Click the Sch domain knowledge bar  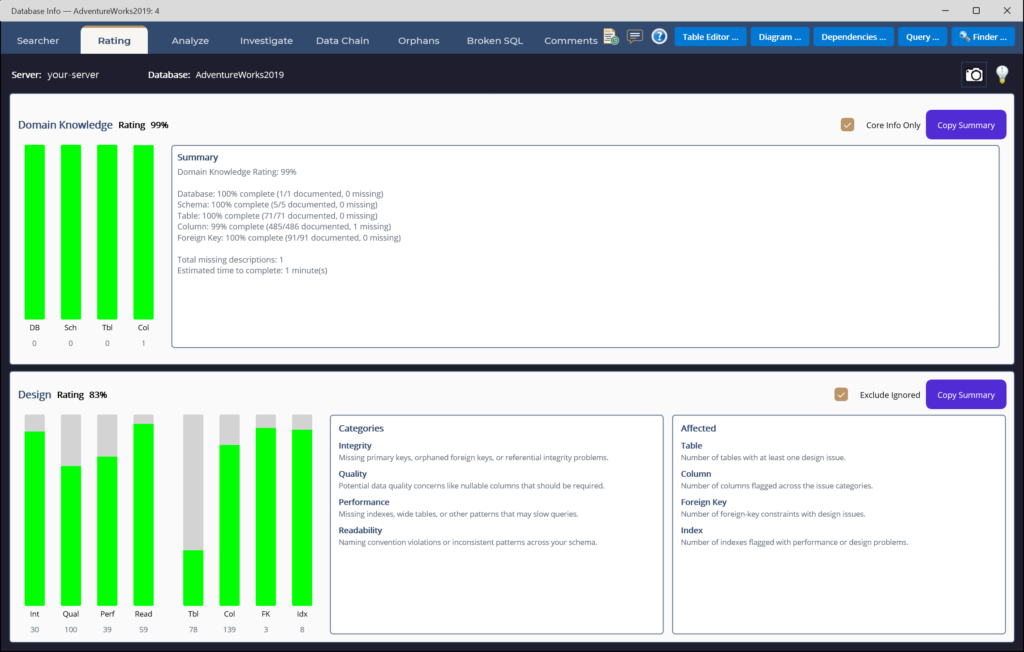coord(71,232)
